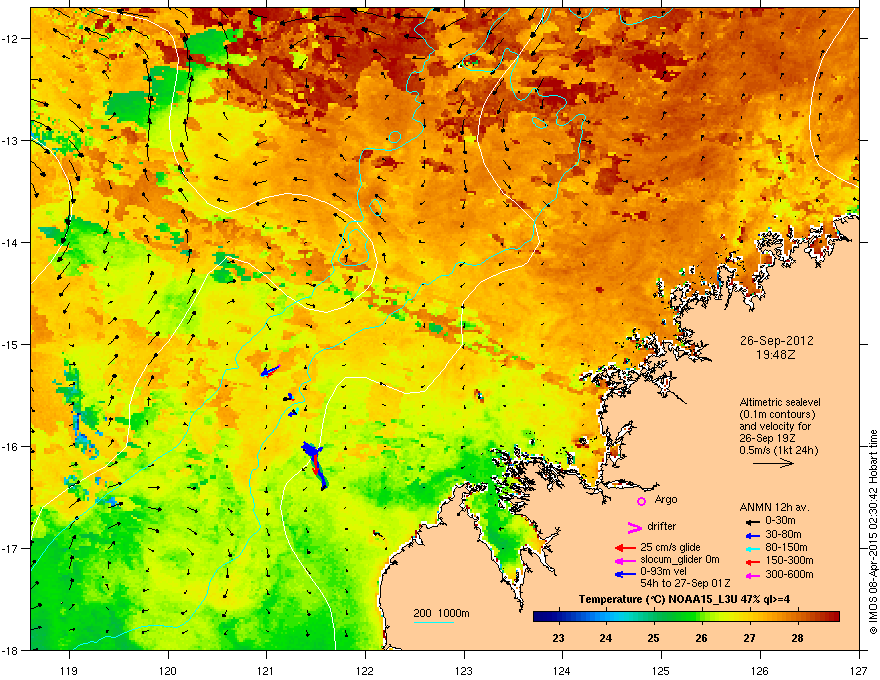This screenshot has width=880, height=680.
Task: Click the blue 0-93m vel arrow
Action: pyautogui.click(x=625, y=573)
